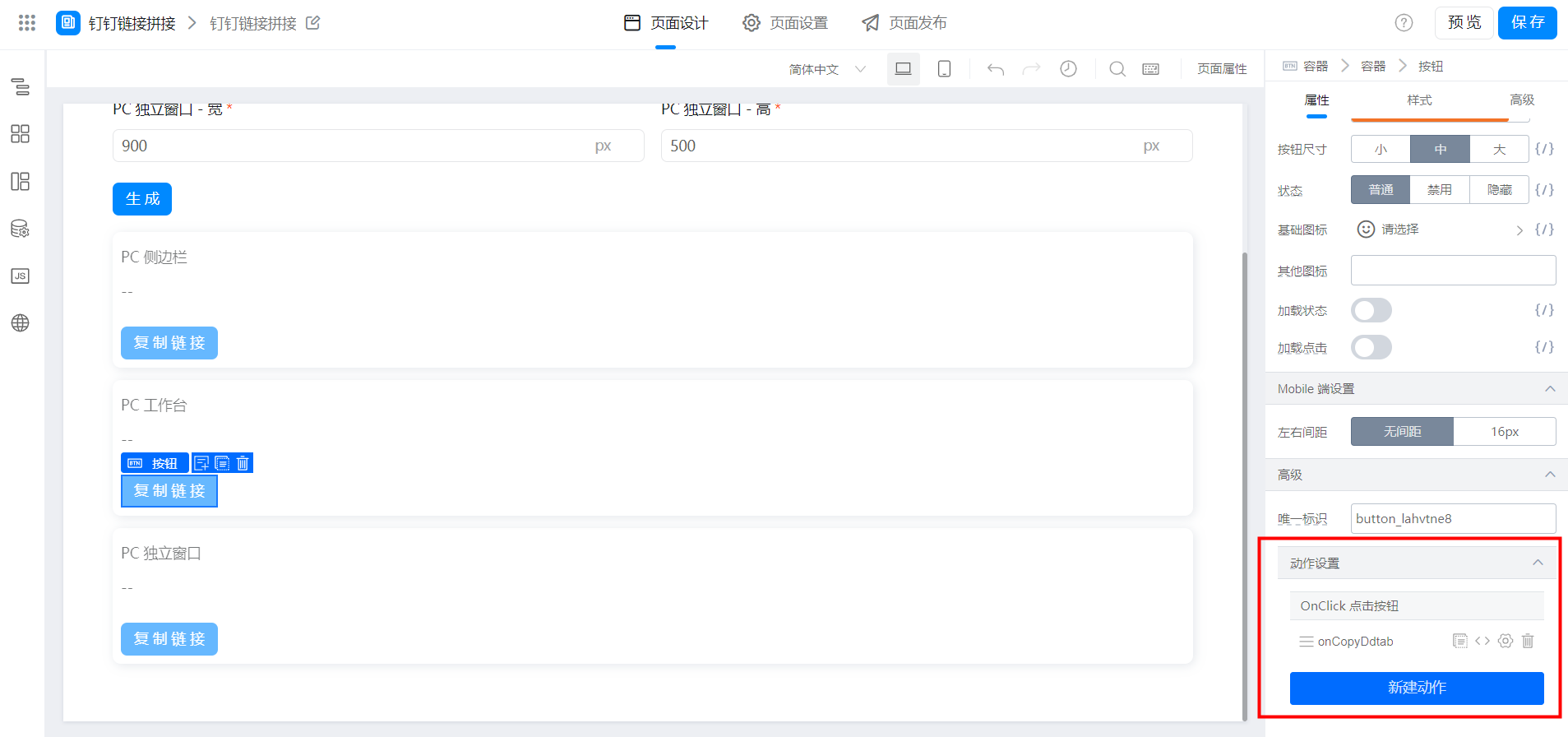Select first 容器 in component breadcrumb
Image resolution: width=1568 pixels, height=737 pixels.
point(1316,66)
